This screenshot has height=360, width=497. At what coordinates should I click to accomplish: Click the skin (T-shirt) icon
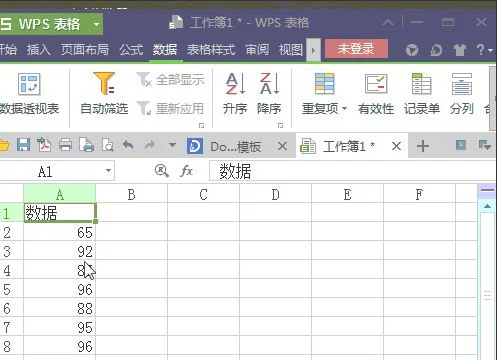tap(460, 50)
